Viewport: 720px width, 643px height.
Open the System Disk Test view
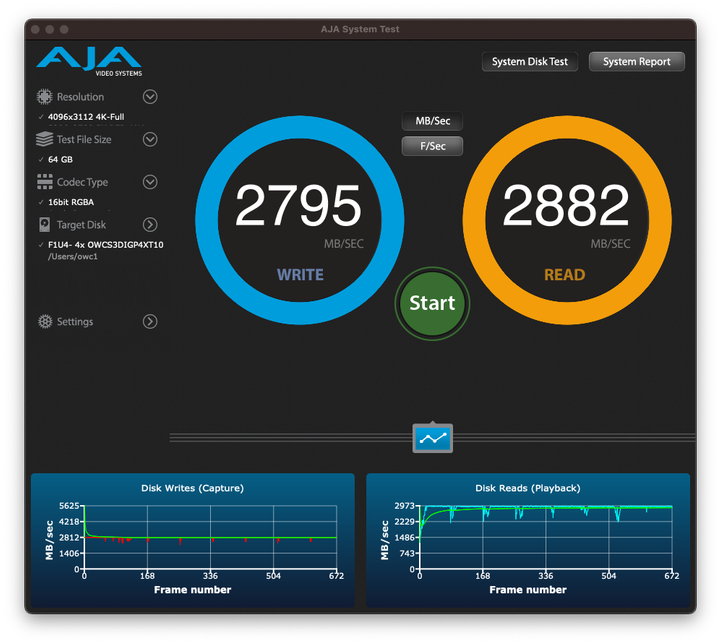tap(529, 62)
